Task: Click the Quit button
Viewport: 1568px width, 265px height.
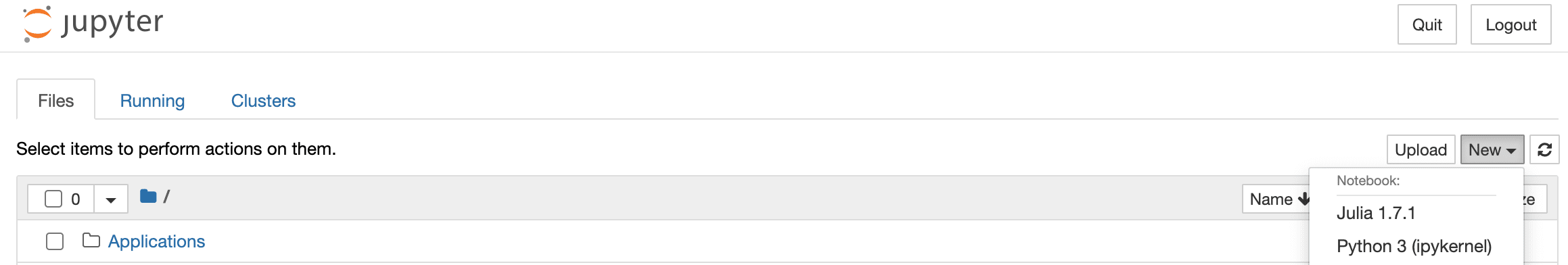Action: click(1427, 24)
